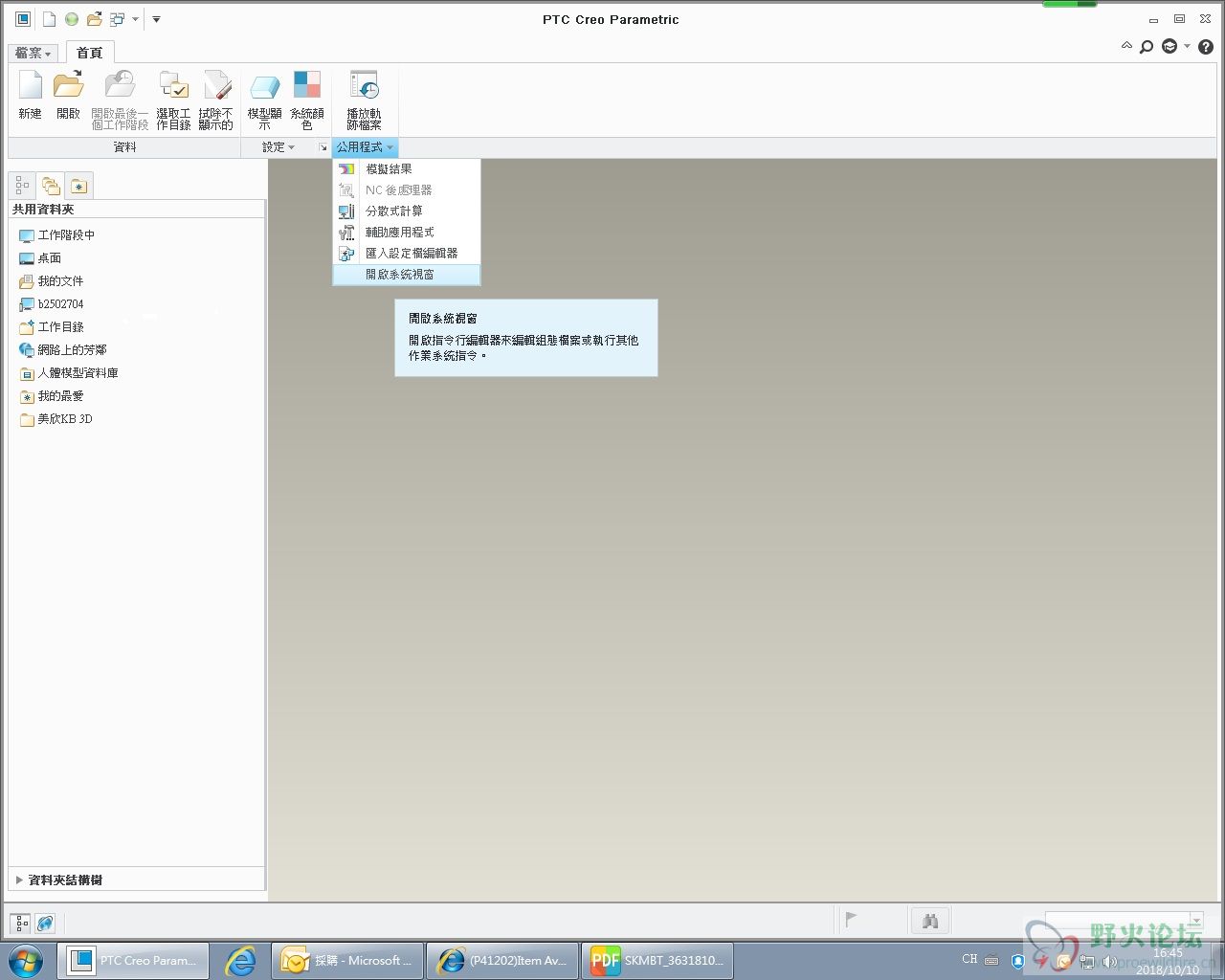Expand the 設定 (Settings) group dropdown
The image size is (1225, 980).
pyautogui.click(x=278, y=146)
